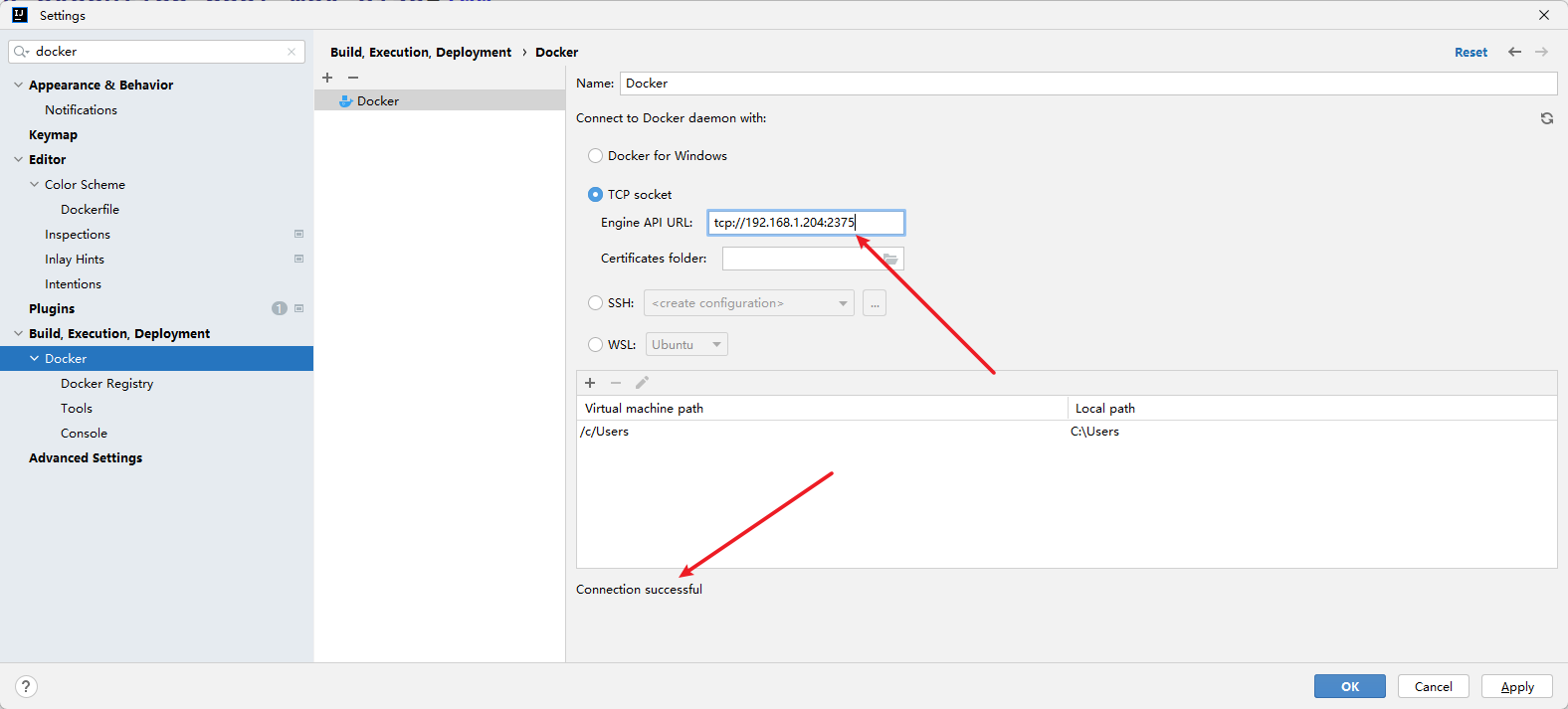Click the Reset link

click(1470, 53)
